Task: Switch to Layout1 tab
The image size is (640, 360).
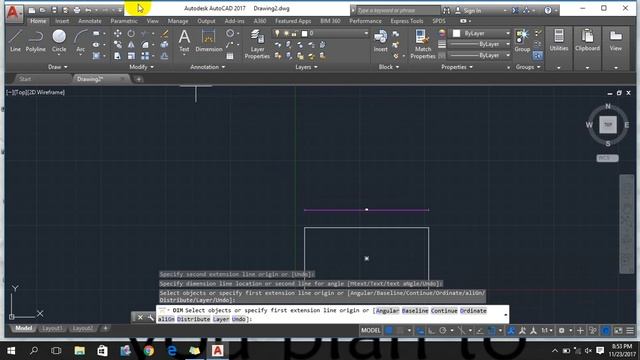Action: (52, 329)
